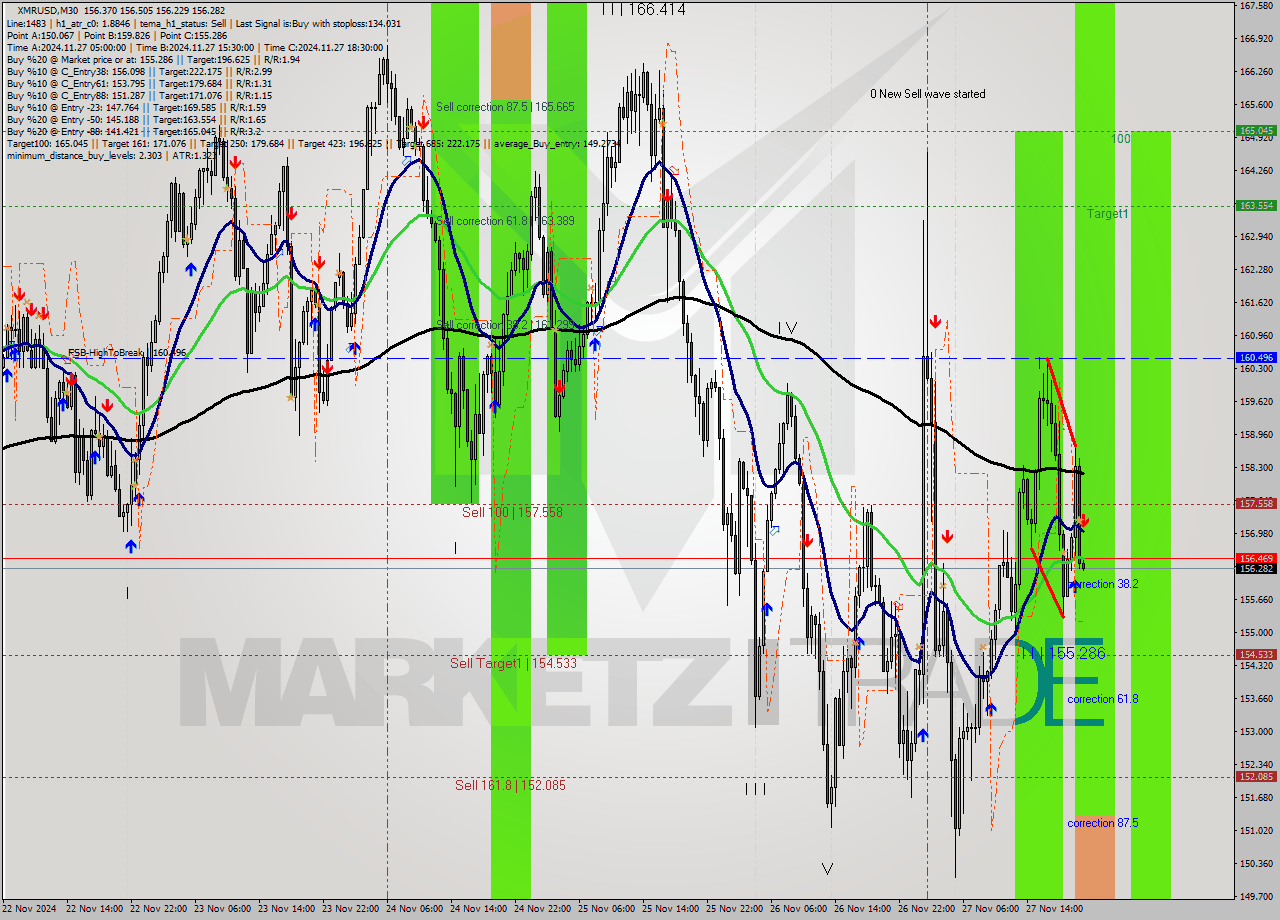Click the 158.960 price scale value
Viewport: 1280px width, 920px height.
[1257, 435]
